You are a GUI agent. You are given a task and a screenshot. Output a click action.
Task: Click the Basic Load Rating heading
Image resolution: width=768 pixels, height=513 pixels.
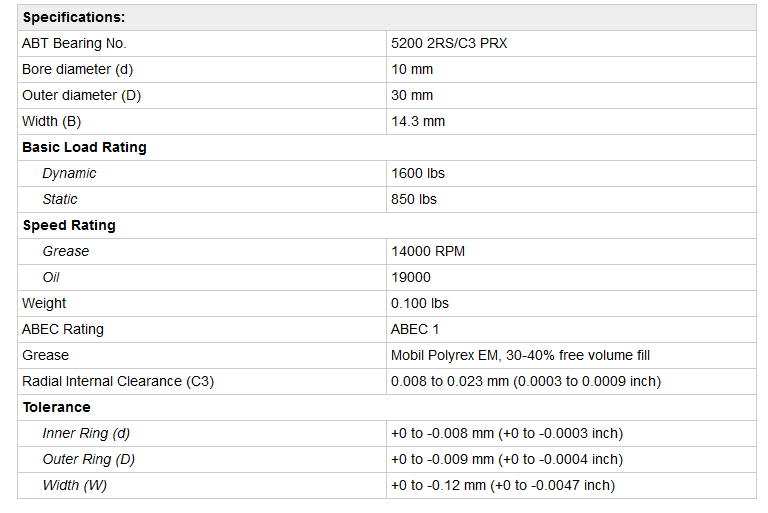tap(84, 147)
